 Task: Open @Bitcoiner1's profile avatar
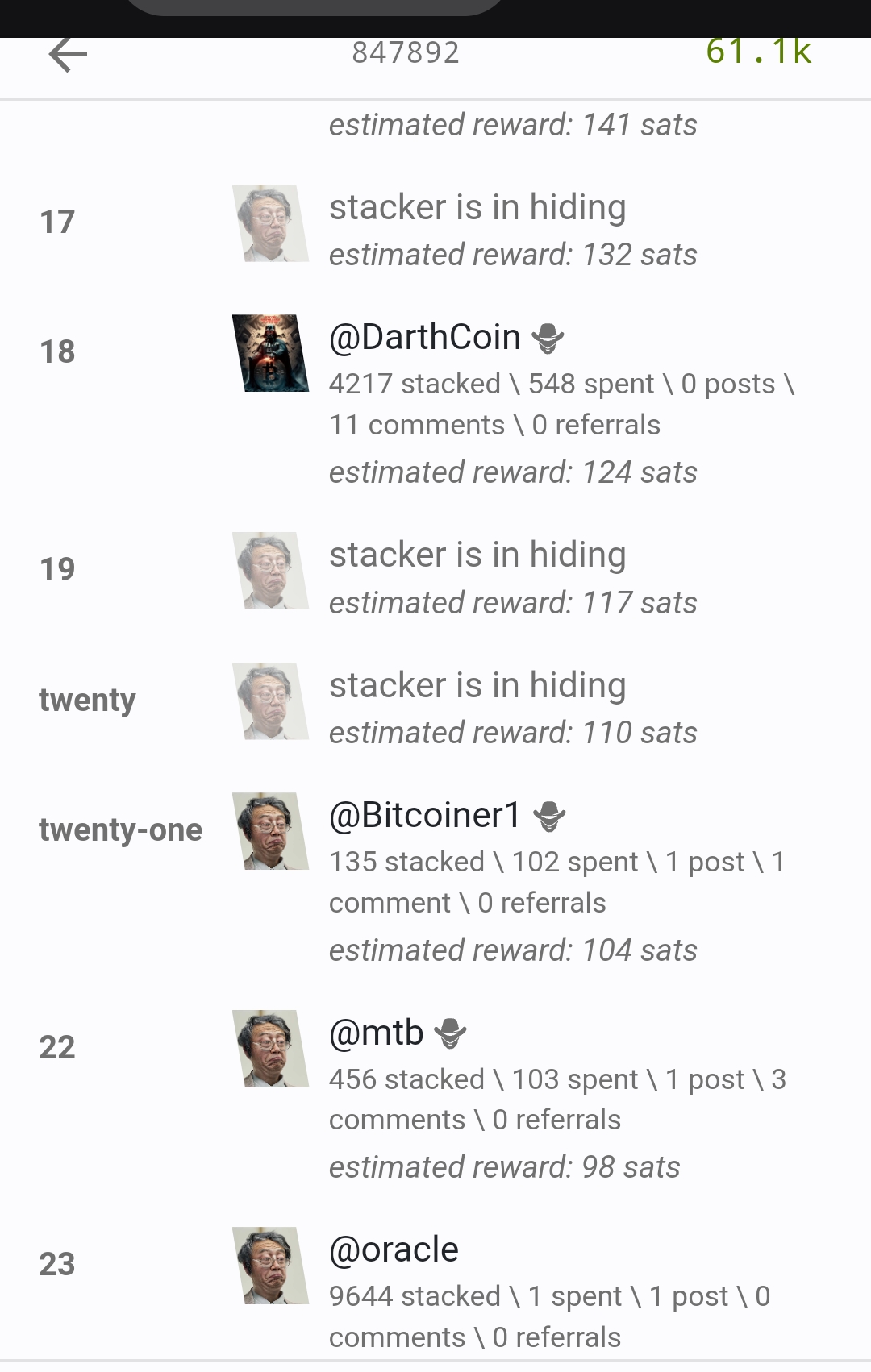pyautogui.click(x=271, y=831)
